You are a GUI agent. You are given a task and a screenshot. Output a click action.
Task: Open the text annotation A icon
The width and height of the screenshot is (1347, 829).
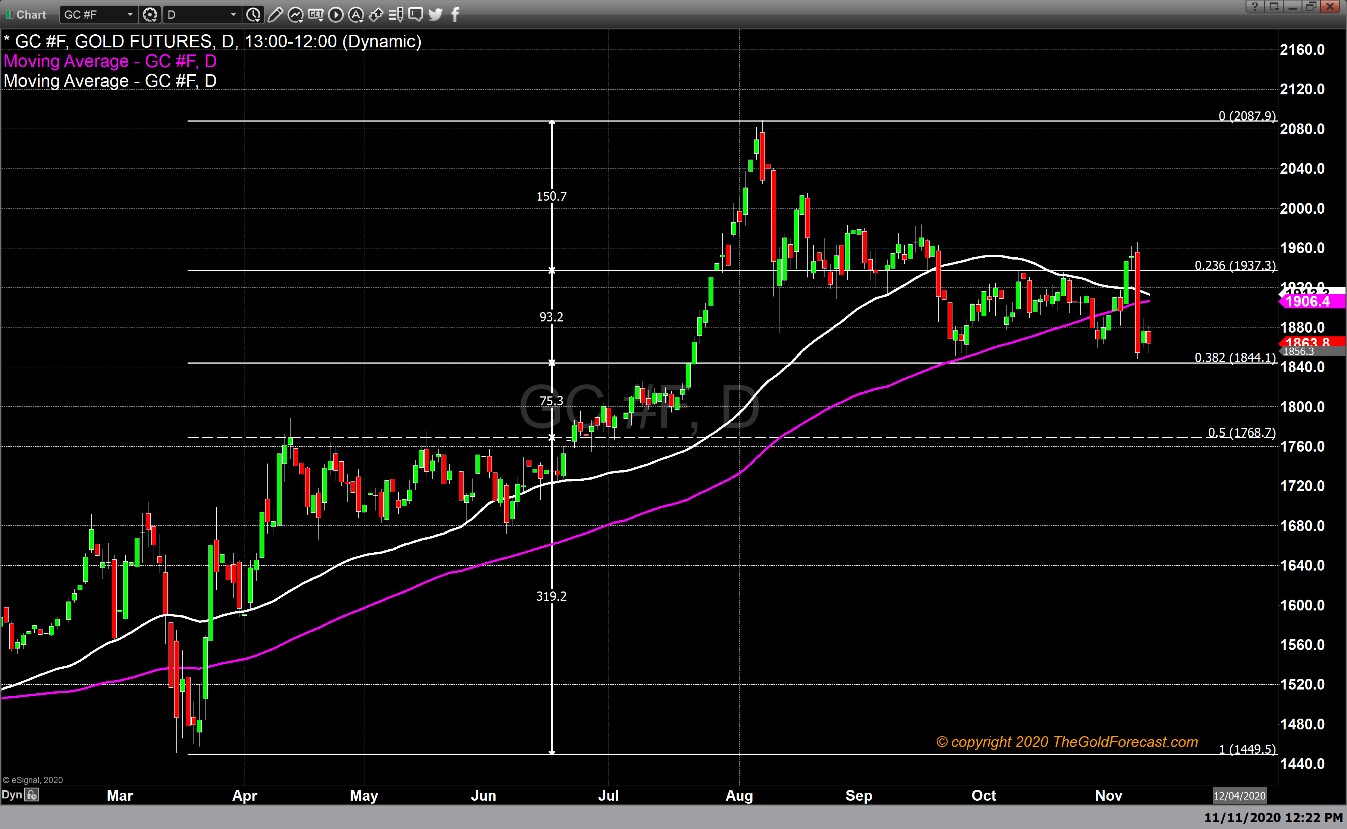(355, 15)
